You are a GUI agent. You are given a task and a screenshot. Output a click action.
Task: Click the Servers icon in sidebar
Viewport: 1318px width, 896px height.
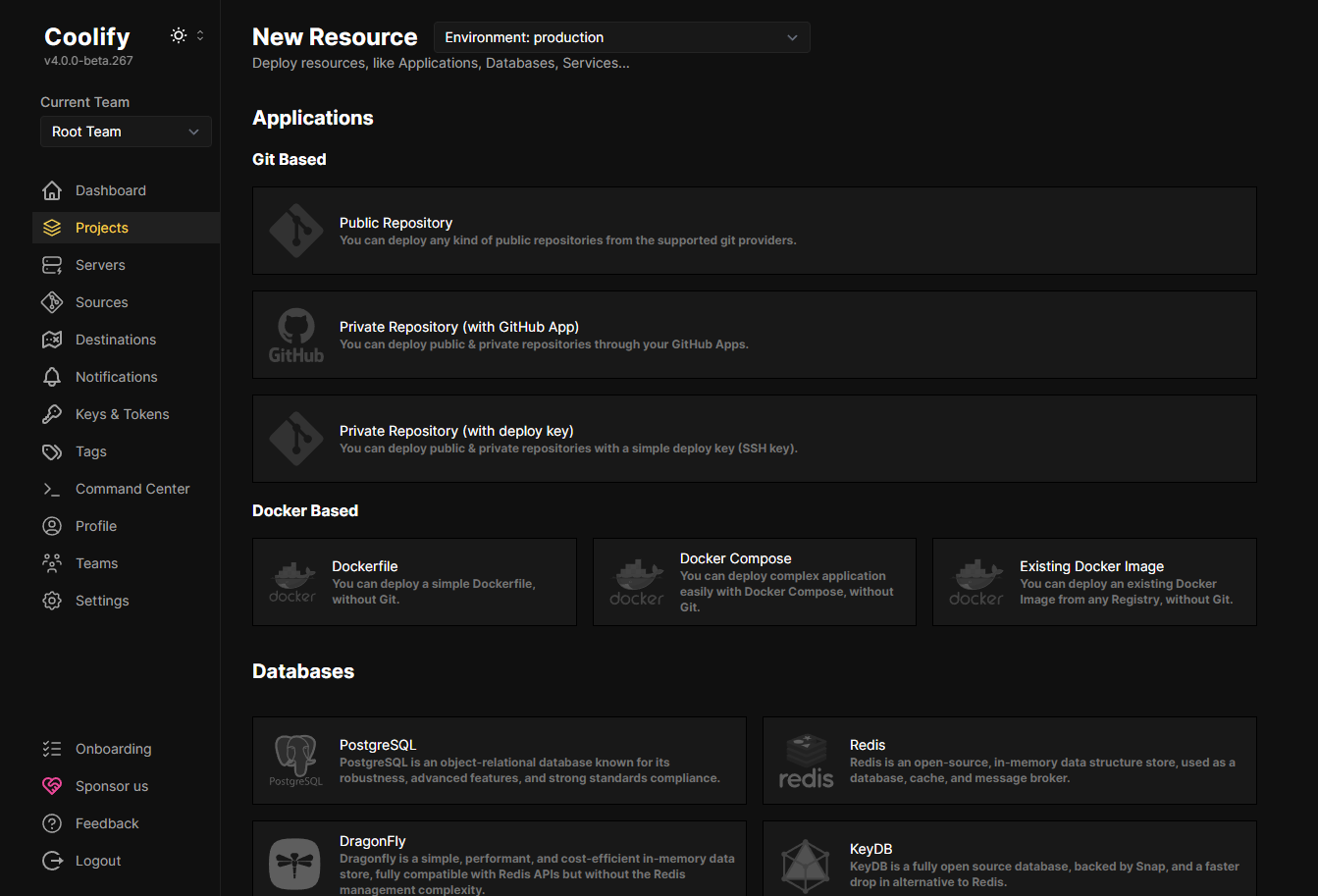pyautogui.click(x=52, y=265)
